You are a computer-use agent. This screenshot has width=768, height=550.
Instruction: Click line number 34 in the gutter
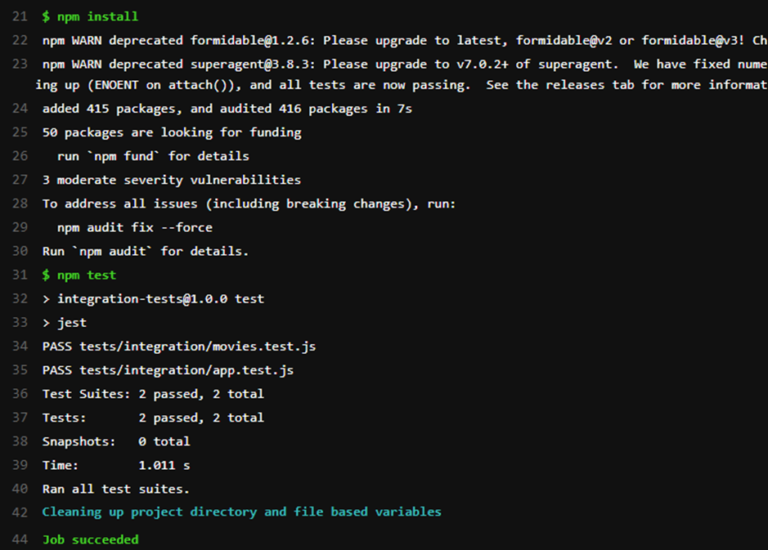pos(20,347)
